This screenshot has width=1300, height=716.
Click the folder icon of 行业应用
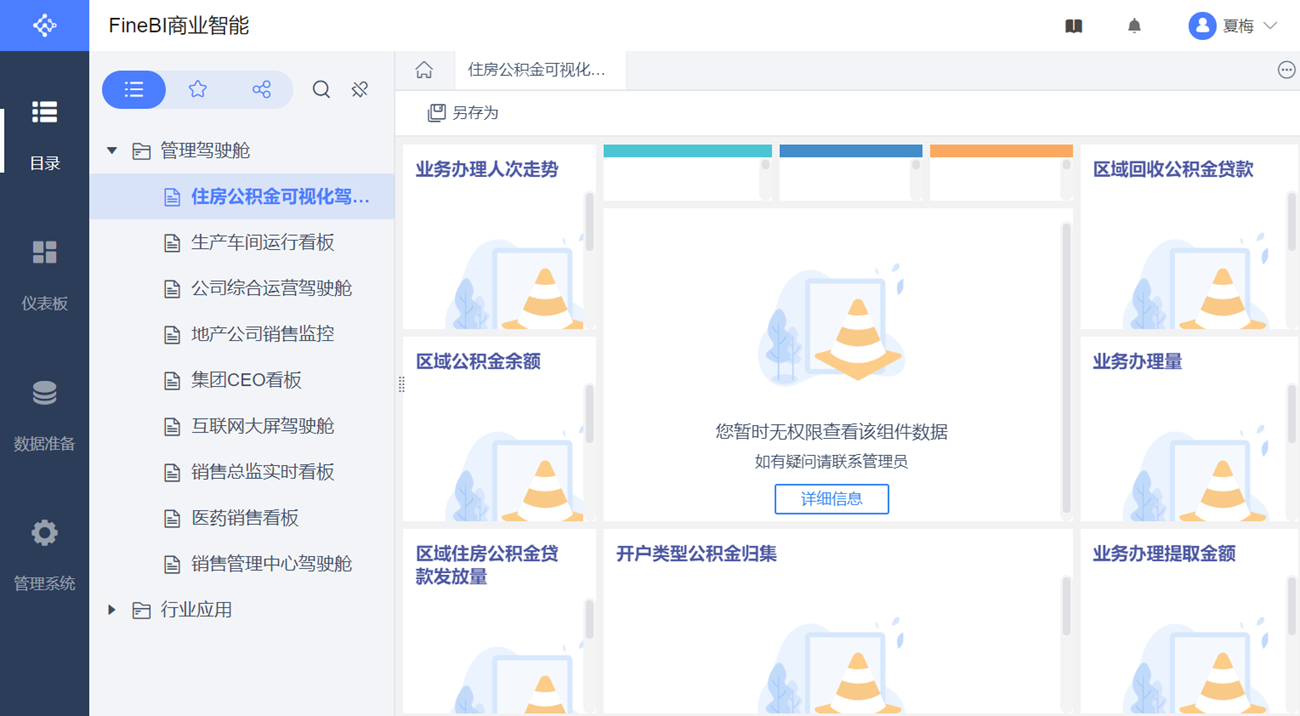pyautogui.click(x=142, y=610)
